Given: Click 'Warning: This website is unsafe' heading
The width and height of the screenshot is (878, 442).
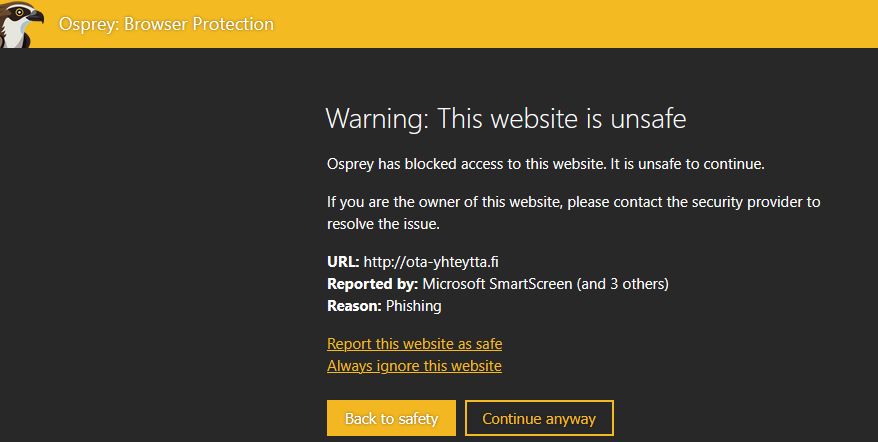Looking at the screenshot, I should 506,119.
